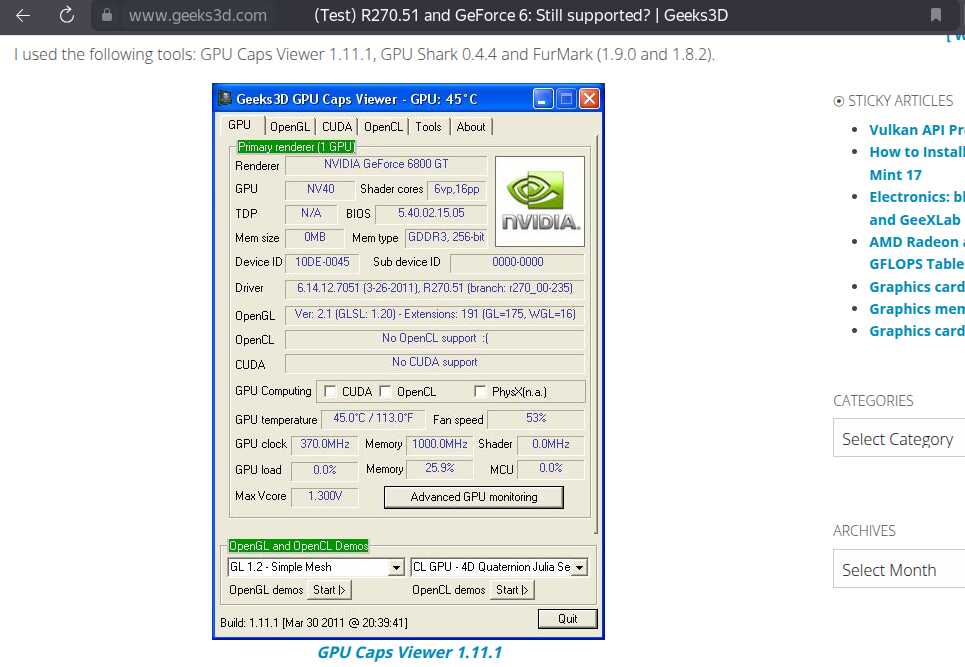Open the Select Category dropdown
Image resolution: width=965 pixels, height=667 pixels.
[899, 438]
